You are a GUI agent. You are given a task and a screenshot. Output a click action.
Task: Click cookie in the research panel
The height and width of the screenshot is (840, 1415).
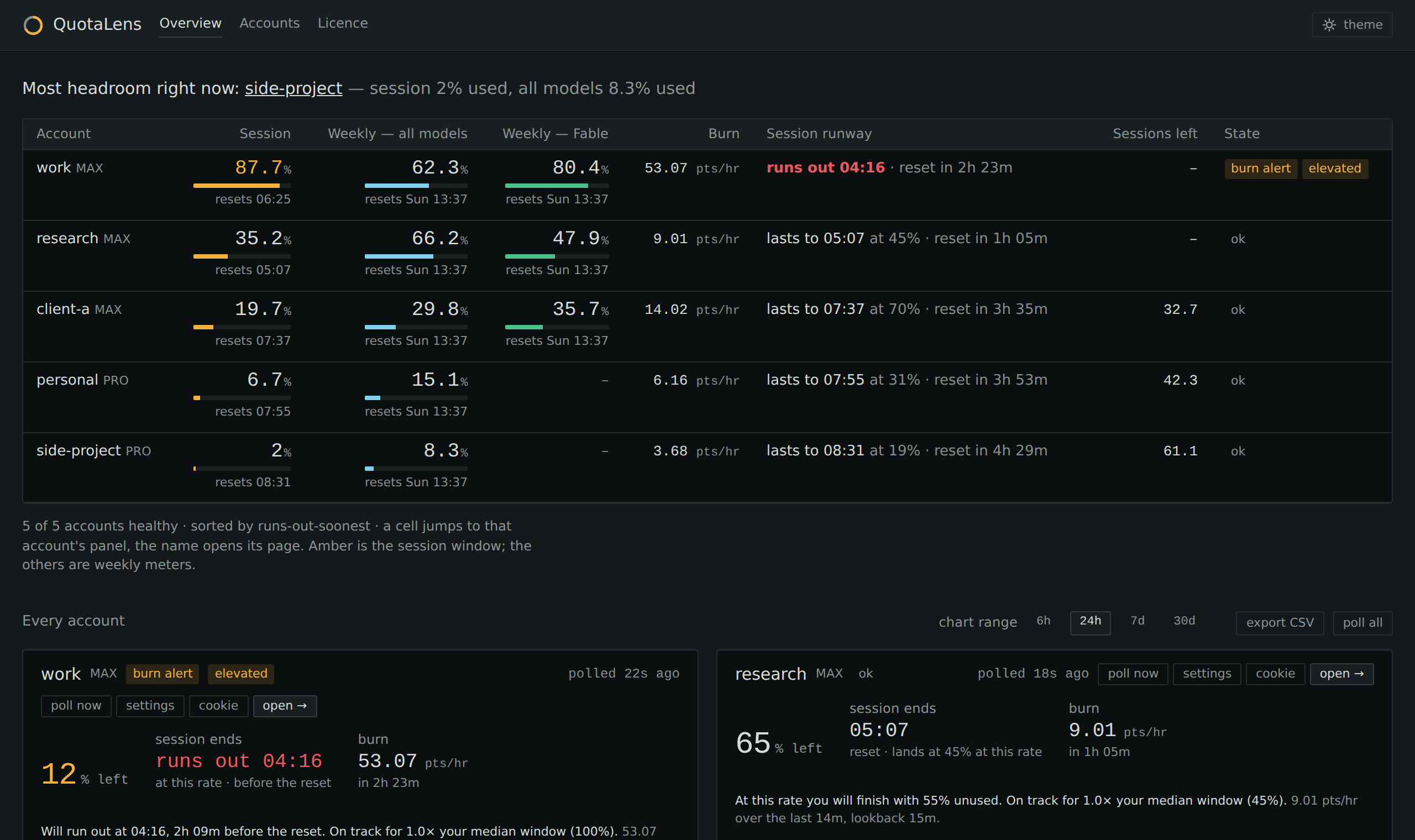pyautogui.click(x=1275, y=674)
